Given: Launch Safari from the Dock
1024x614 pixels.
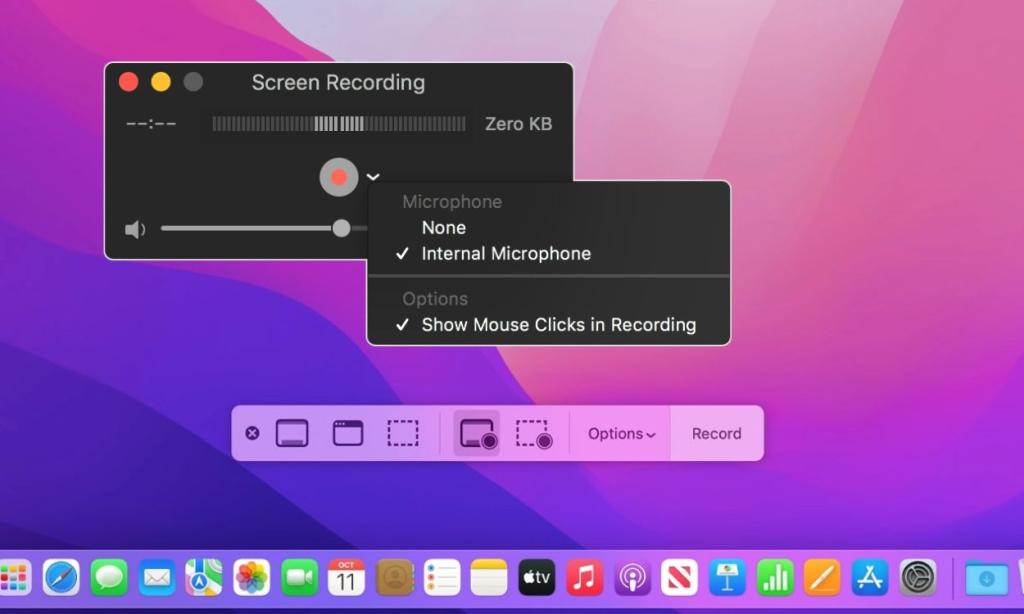Looking at the screenshot, I should 61,577.
